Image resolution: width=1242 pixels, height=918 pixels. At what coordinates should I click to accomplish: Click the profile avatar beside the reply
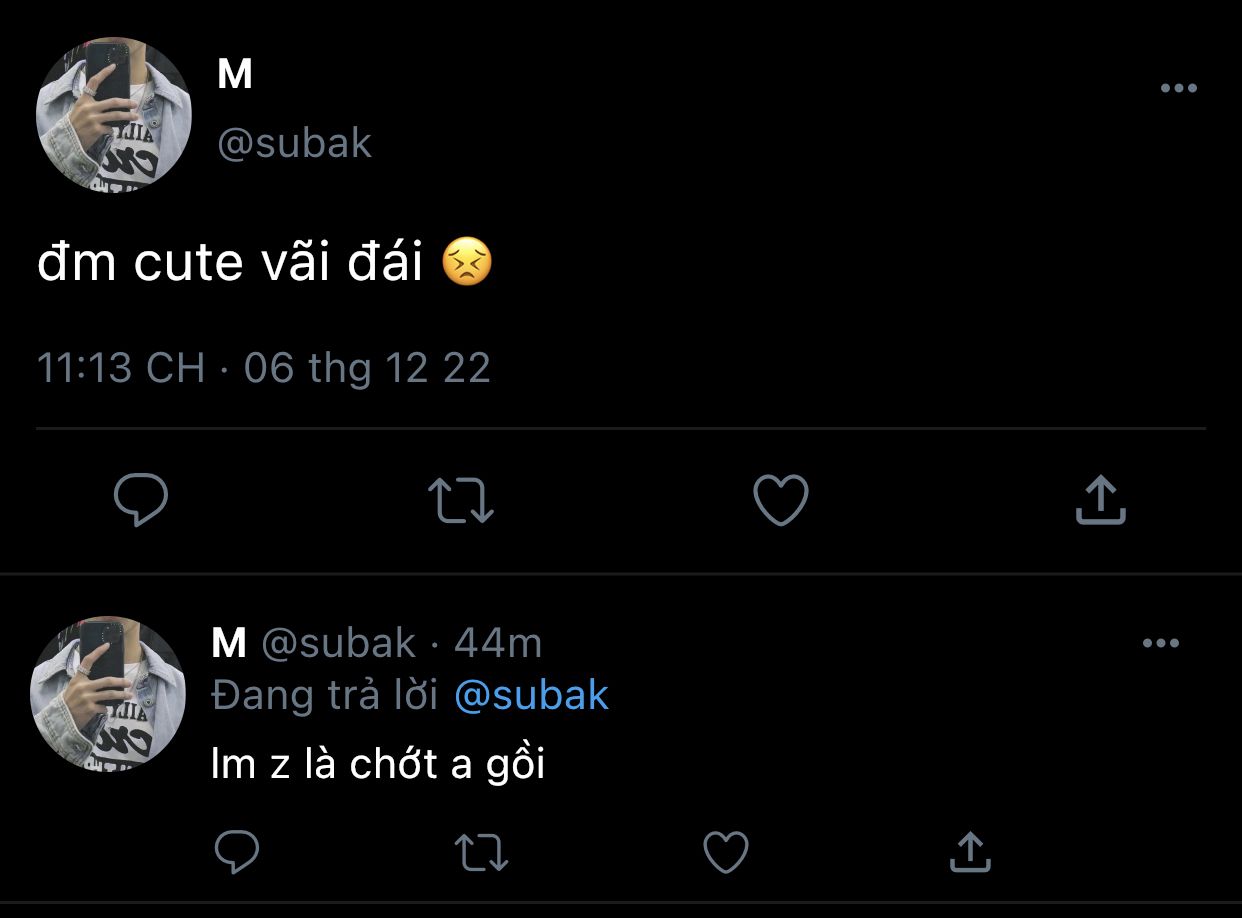point(108,693)
